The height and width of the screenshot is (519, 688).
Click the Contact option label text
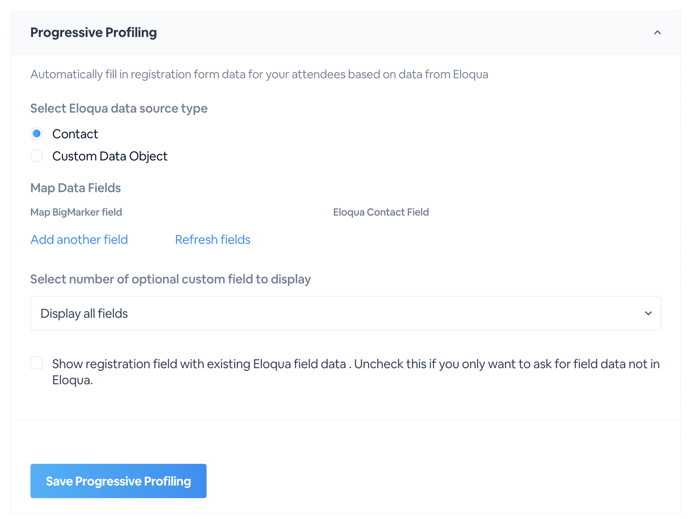[x=75, y=134]
